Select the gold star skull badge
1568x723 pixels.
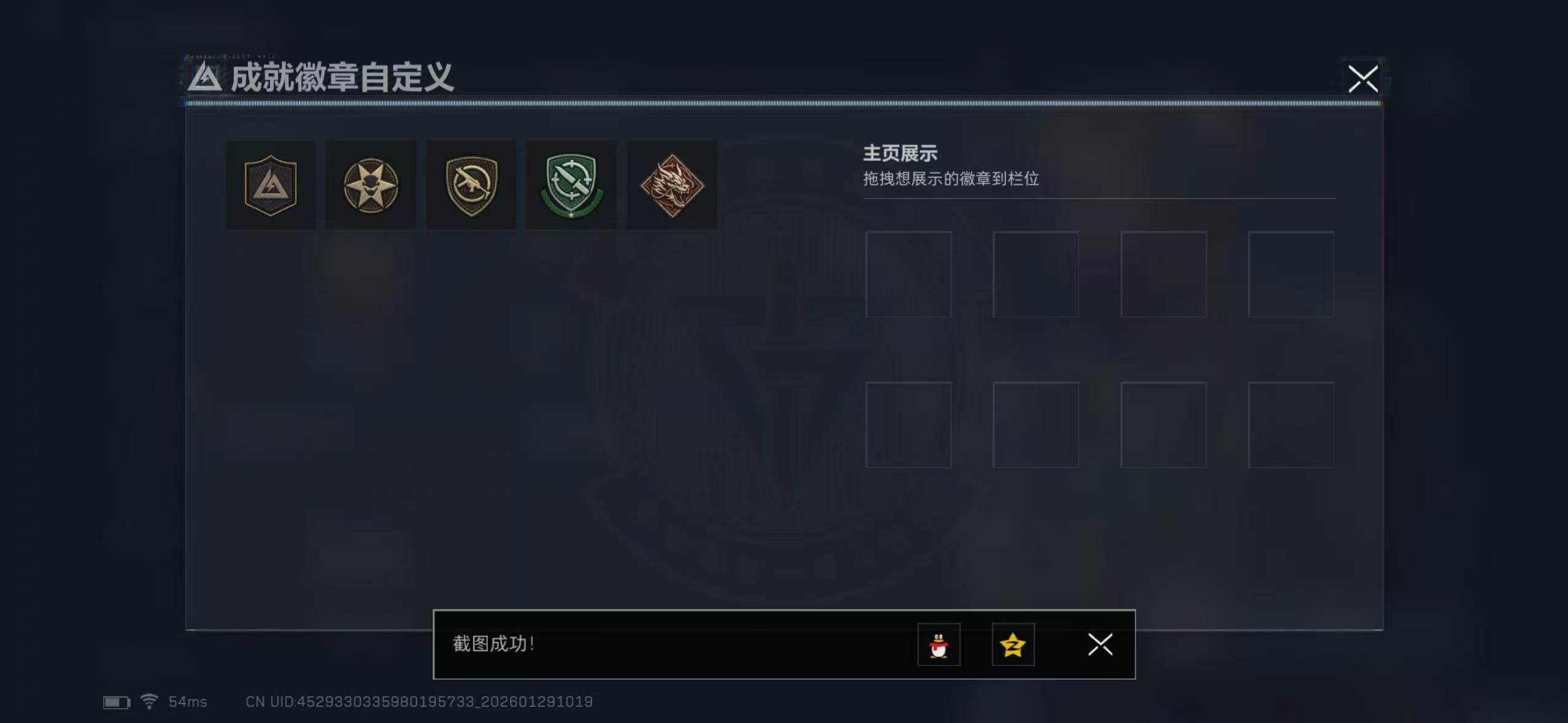point(371,185)
